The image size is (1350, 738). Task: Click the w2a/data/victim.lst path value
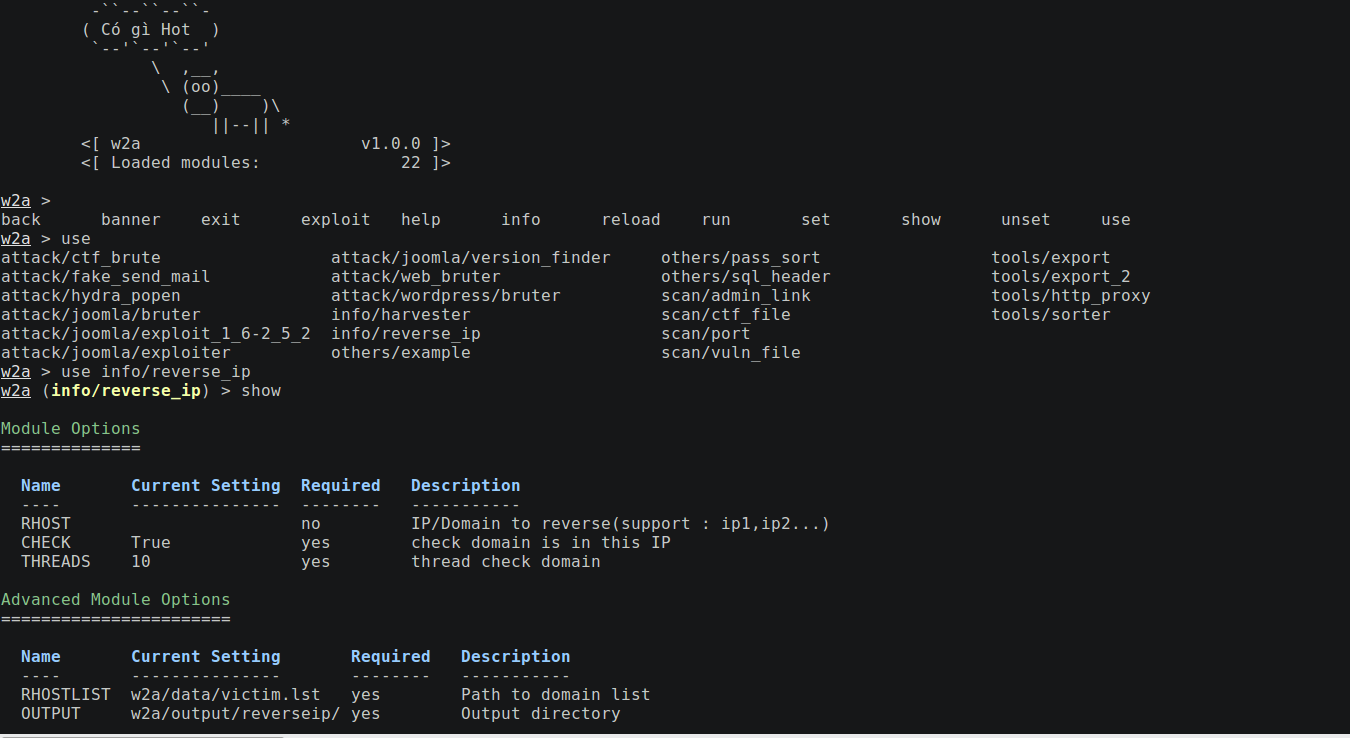click(x=226, y=695)
